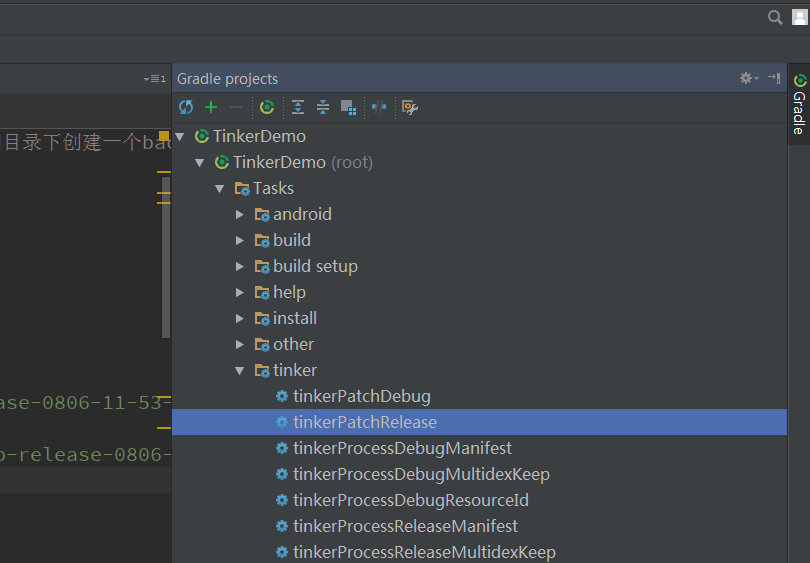The width and height of the screenshot is (810, 563).
Task: Collapse the top-level TinkerDemo node
Action: [x=180, y=136]
